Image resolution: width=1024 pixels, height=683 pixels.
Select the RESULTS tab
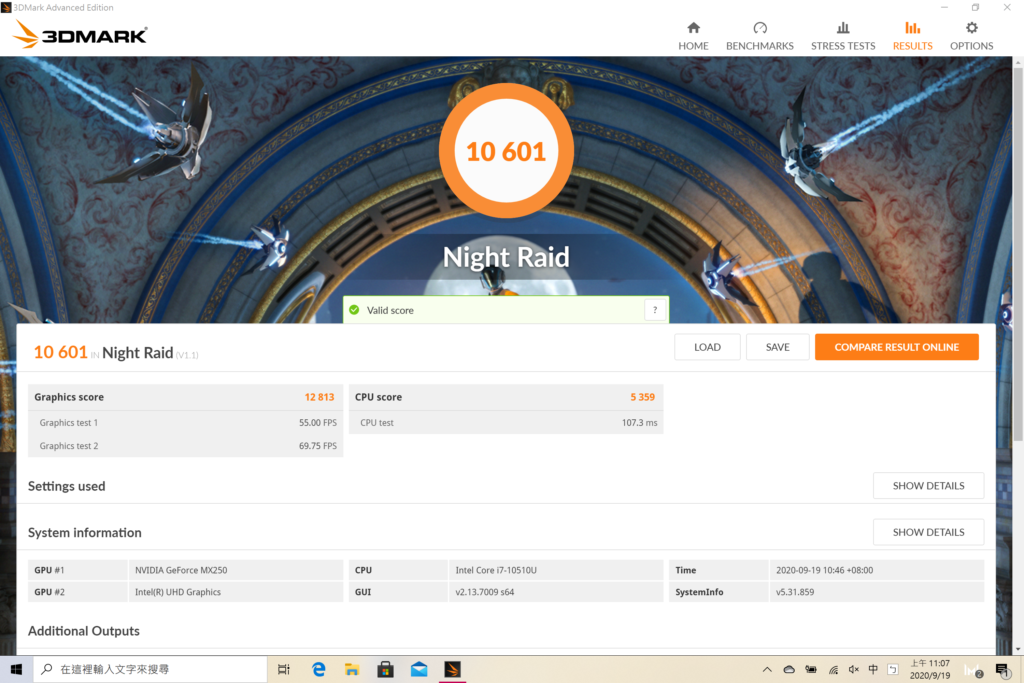(x=912, y=36)
